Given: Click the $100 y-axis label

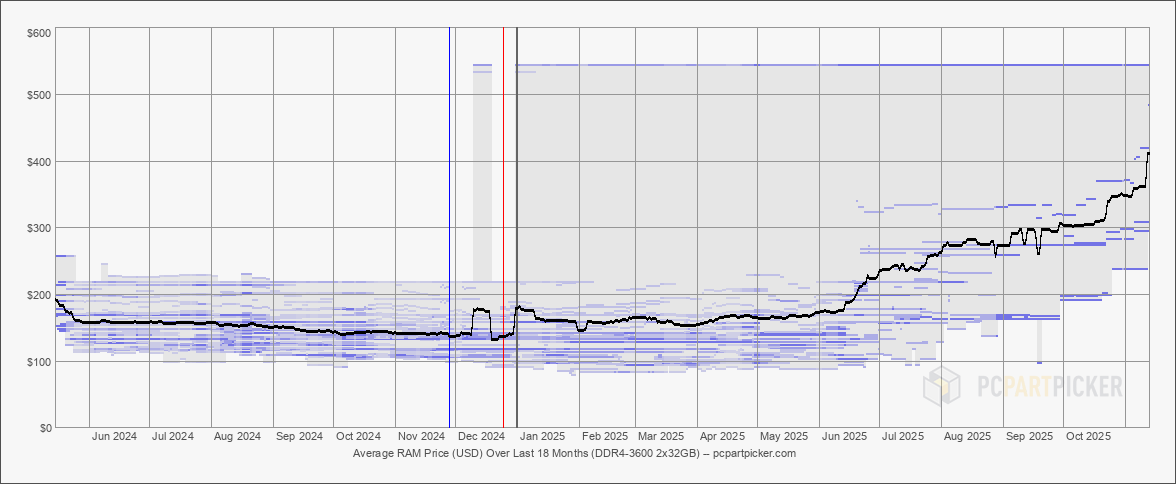Looking at the screenshot, I should pos(40,362).
